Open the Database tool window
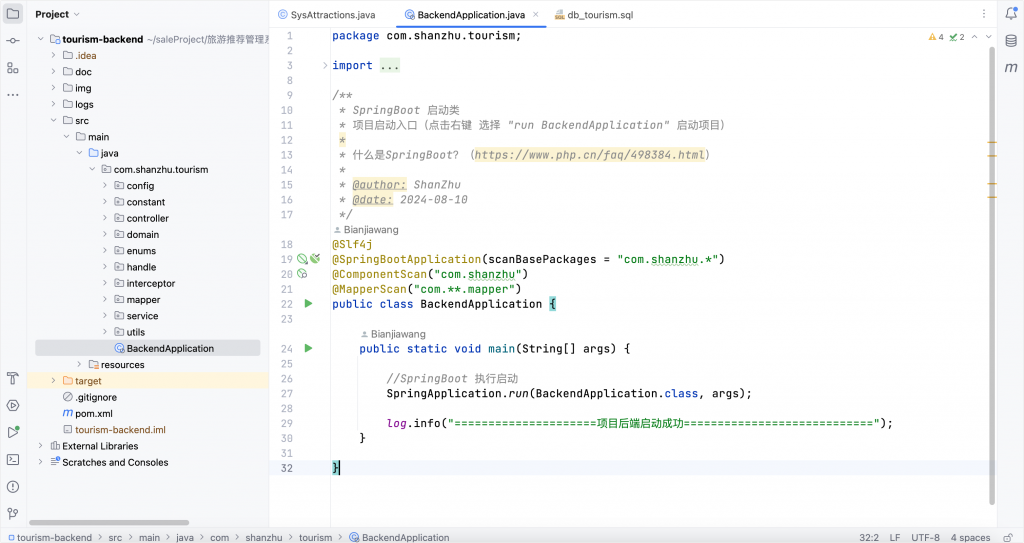Image resolution: width=1024 pixels, height=543 pixels. point(1011,41)
